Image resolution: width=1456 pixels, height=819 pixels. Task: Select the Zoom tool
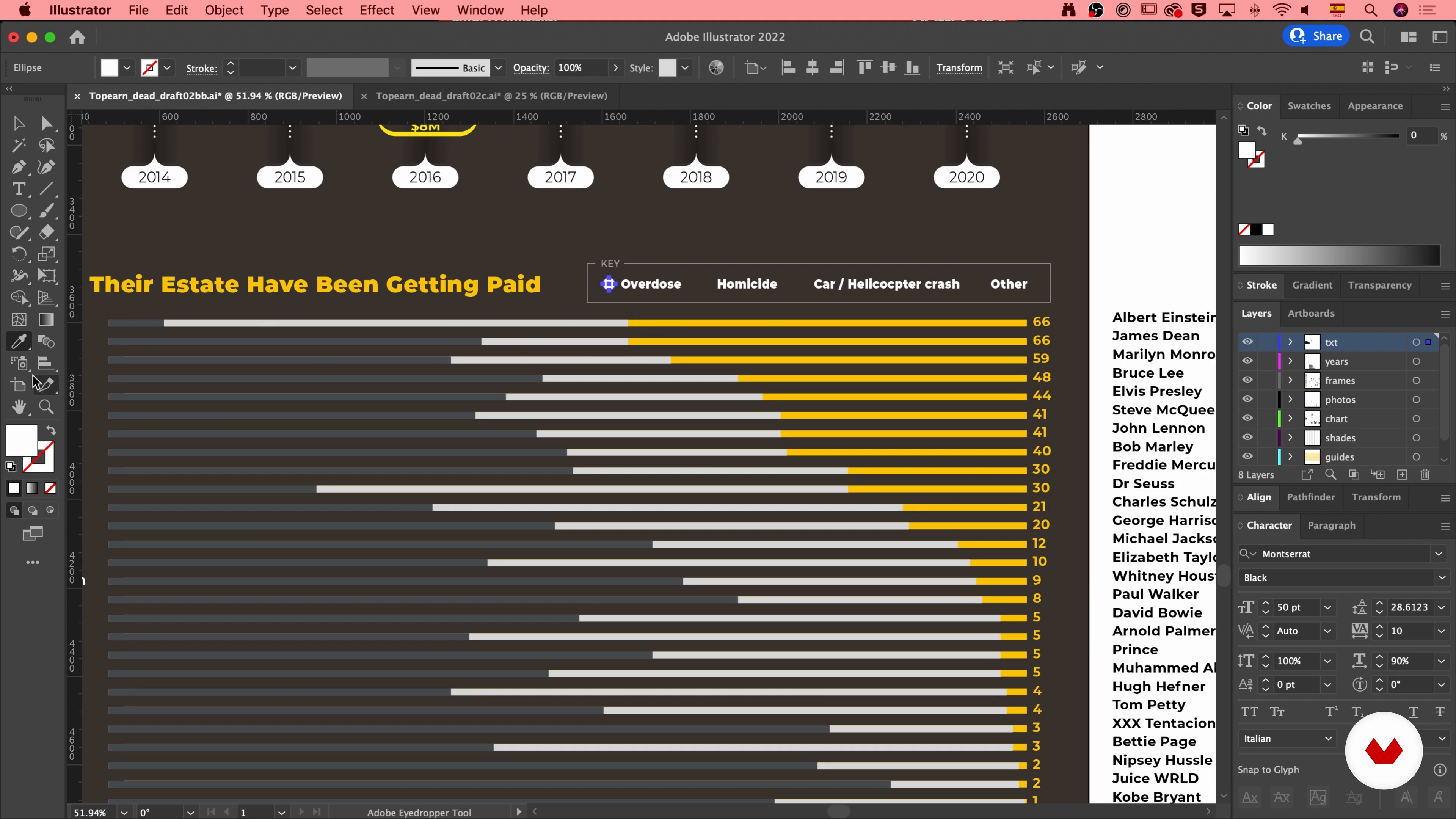click(46, 407)
